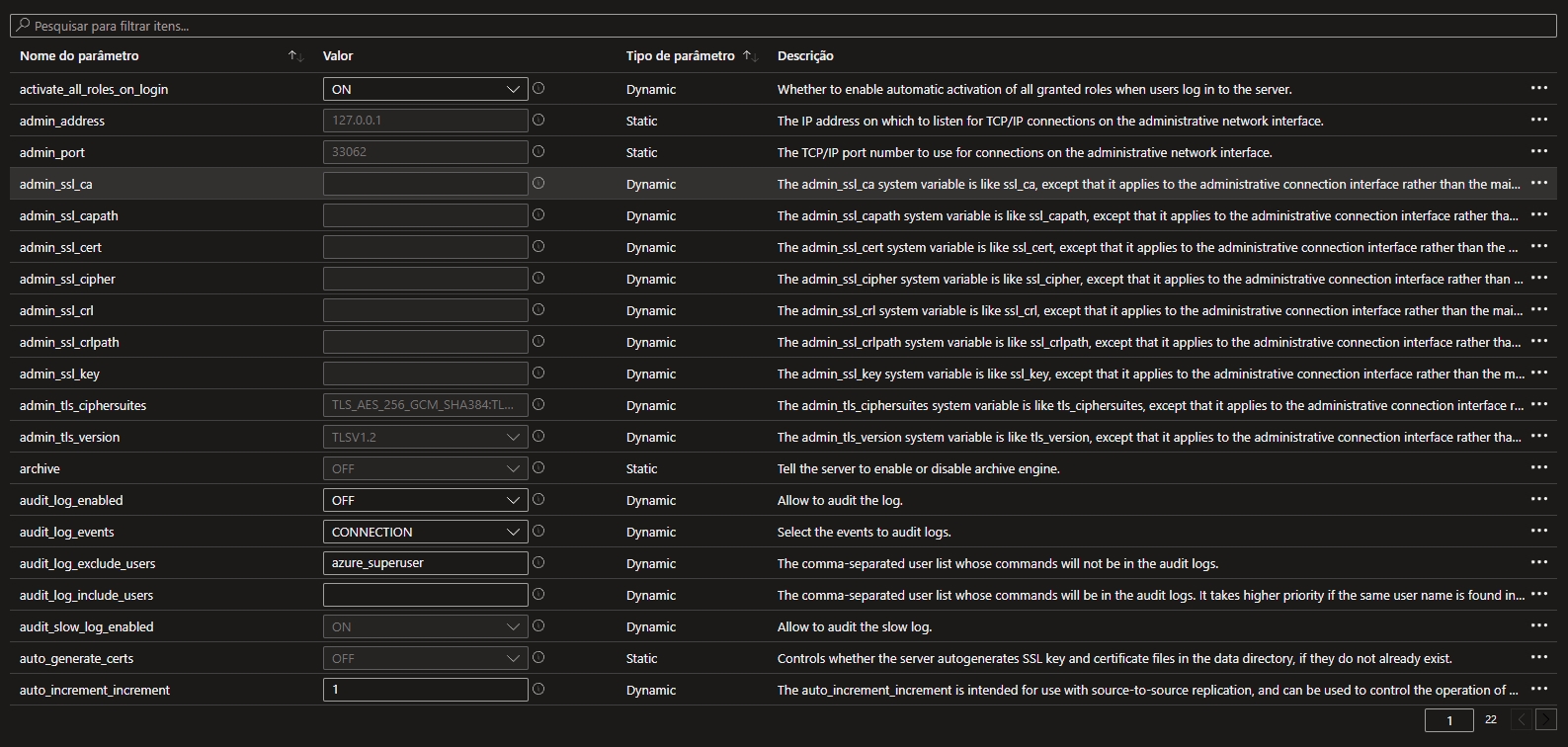The image size is (1568, 747).
Task: Open more options menu for admin_port
Action: (1538, 151)
